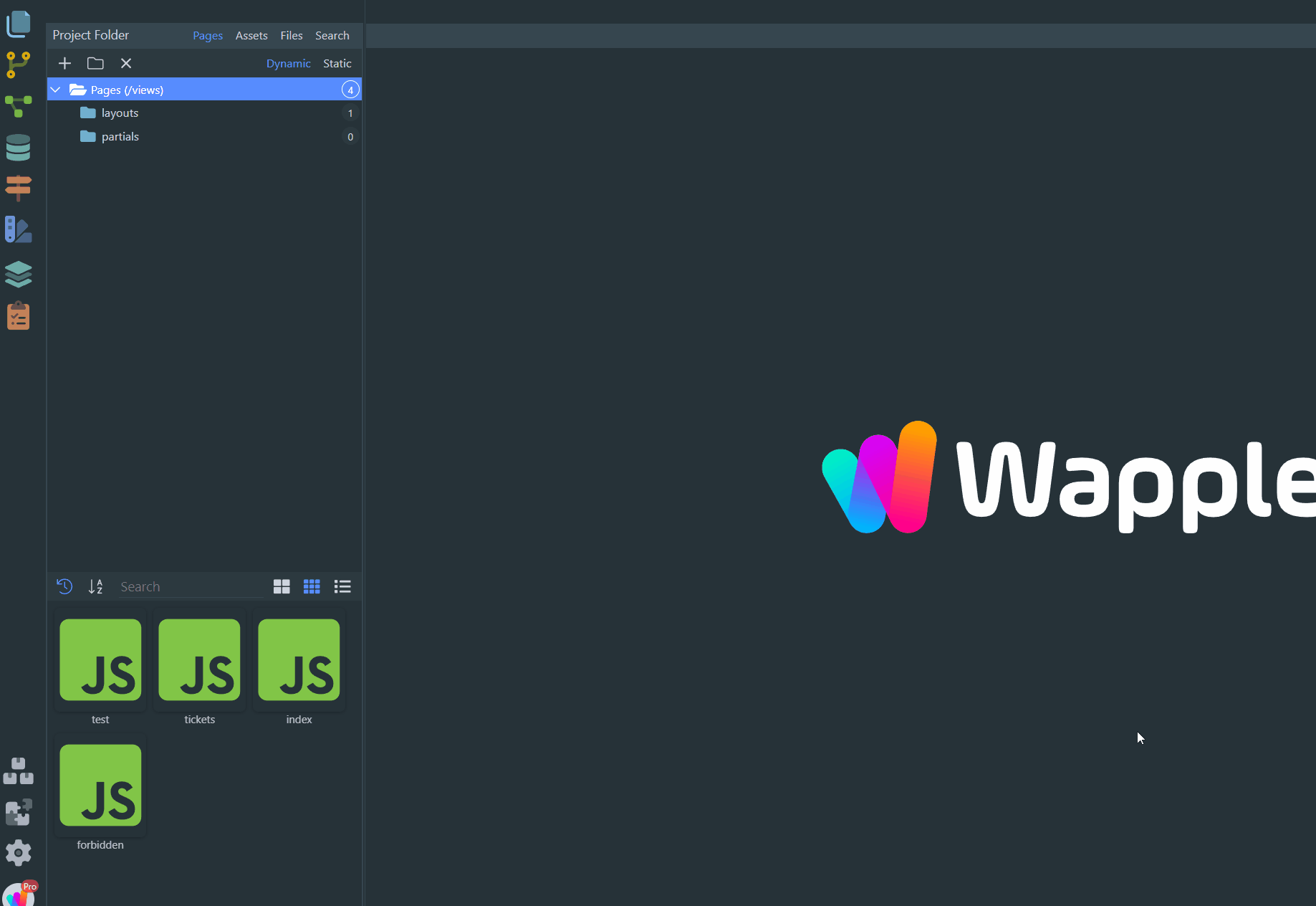Delete selected item with X icon
Viewport: 1316px width, 906px height.
(x=126, y=63)
